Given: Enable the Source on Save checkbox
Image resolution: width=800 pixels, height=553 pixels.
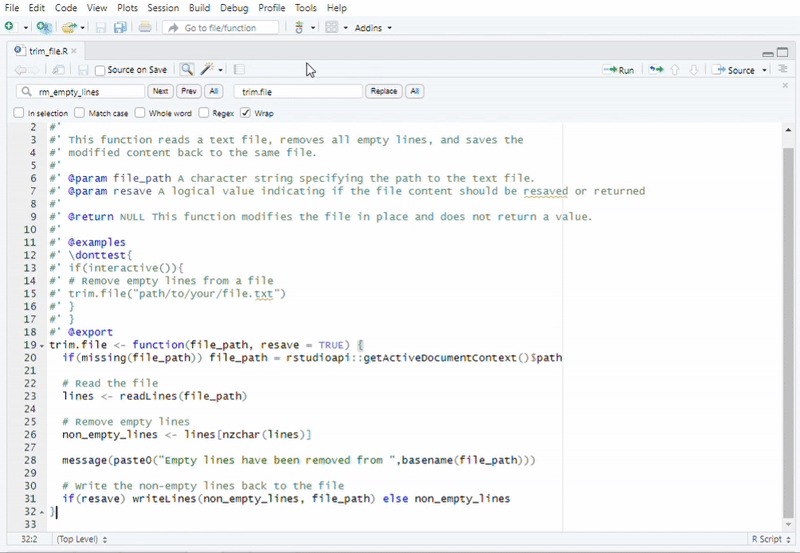Looking at the screenshot, I should [x=100, y=71].
